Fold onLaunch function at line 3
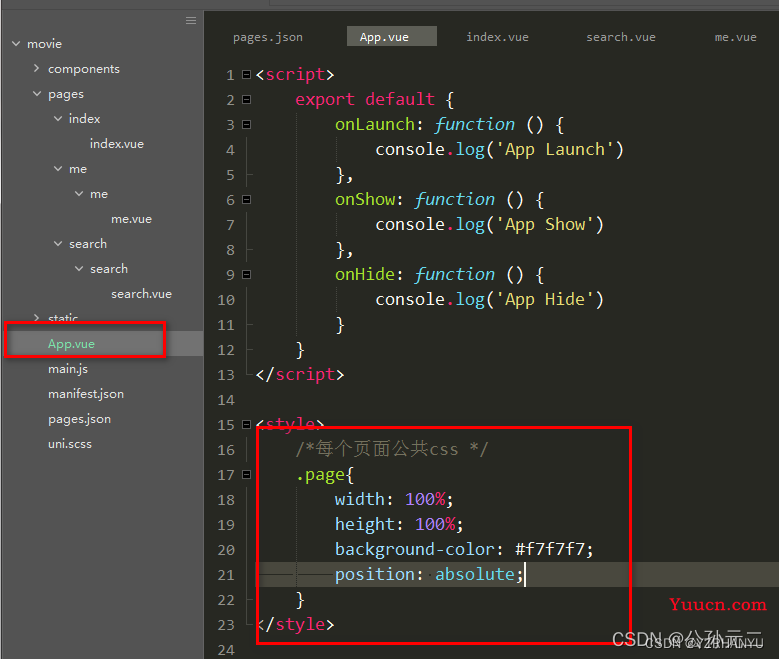Image resolution: width=779 pixels, height=659 pixels. click(x=246, y=124)
